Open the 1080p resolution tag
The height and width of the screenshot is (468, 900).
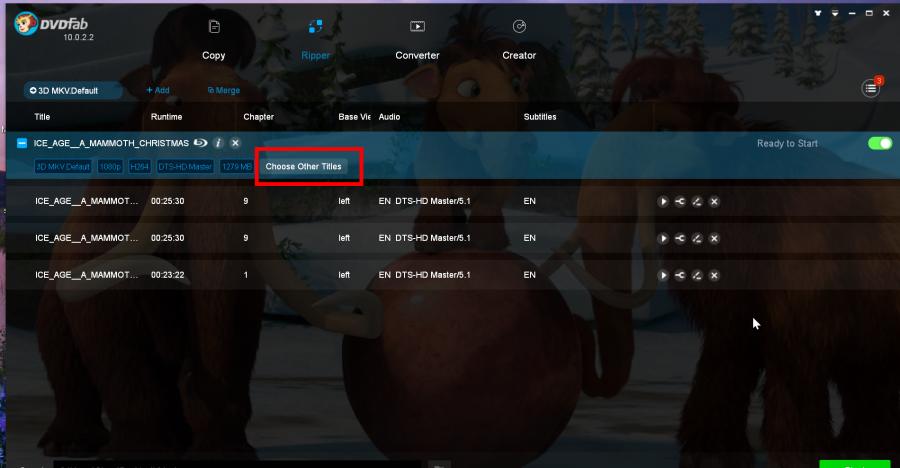[x=110, y=167]
